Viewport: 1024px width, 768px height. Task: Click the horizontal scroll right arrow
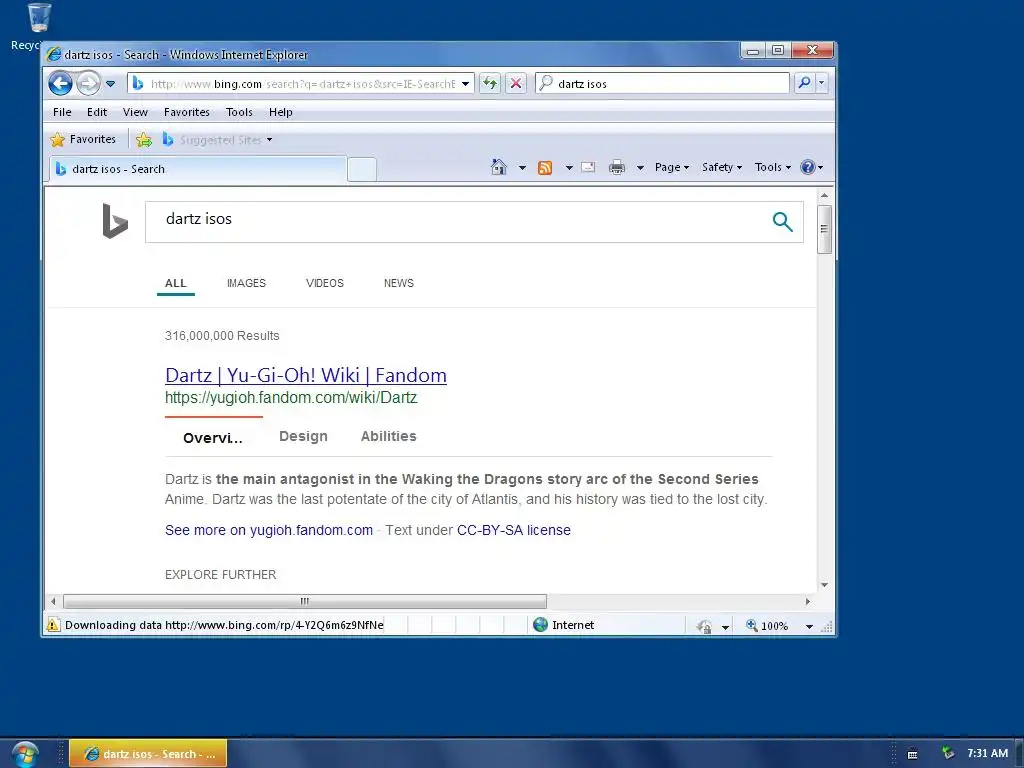(x=808, y=601)
